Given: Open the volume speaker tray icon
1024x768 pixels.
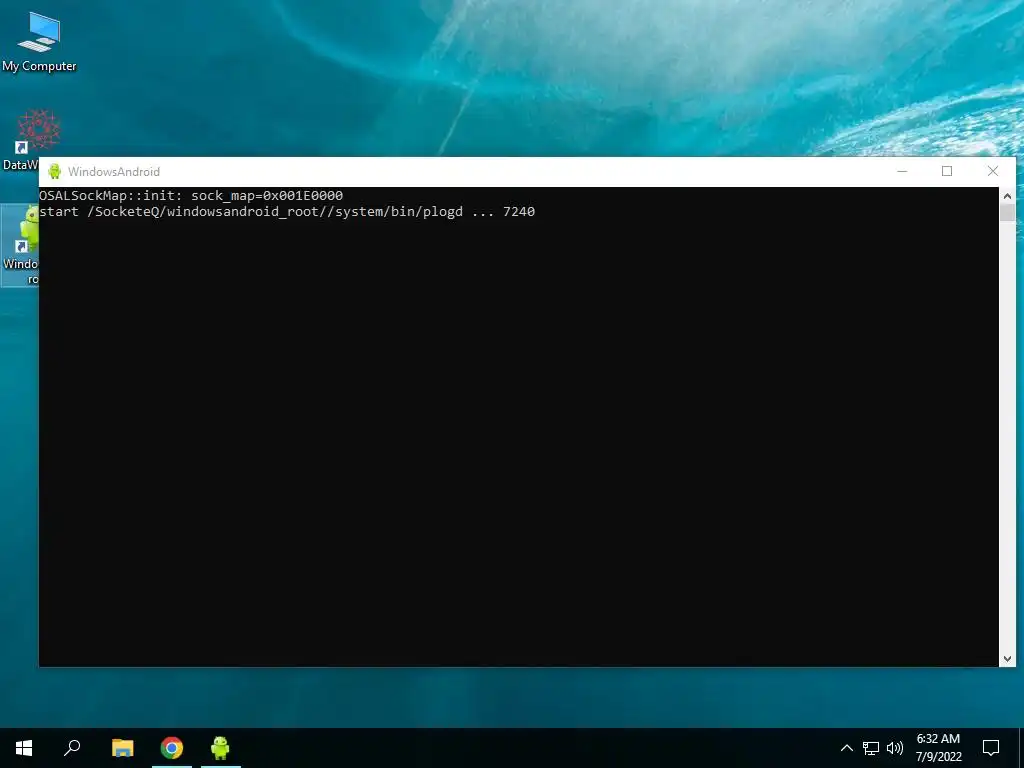Looking at the screenshot, I should click(895, 748).
